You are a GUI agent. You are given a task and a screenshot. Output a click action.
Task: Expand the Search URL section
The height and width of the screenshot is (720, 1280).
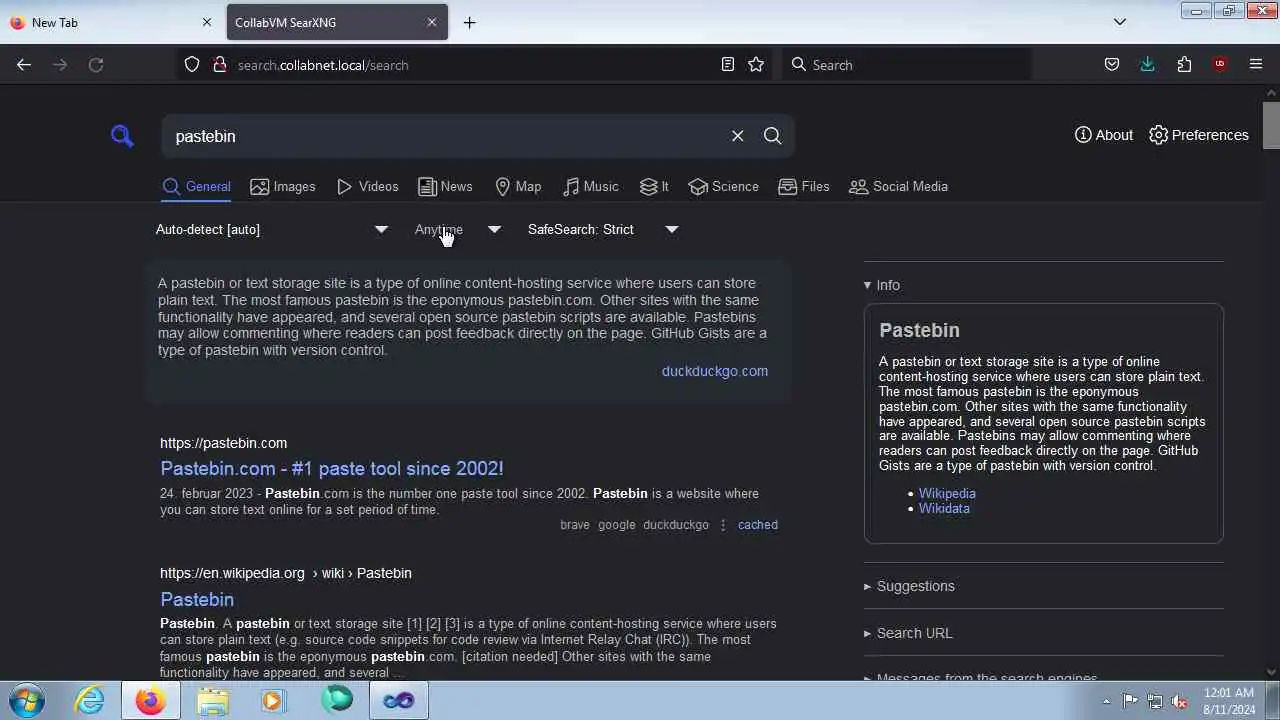coord(907,633)
